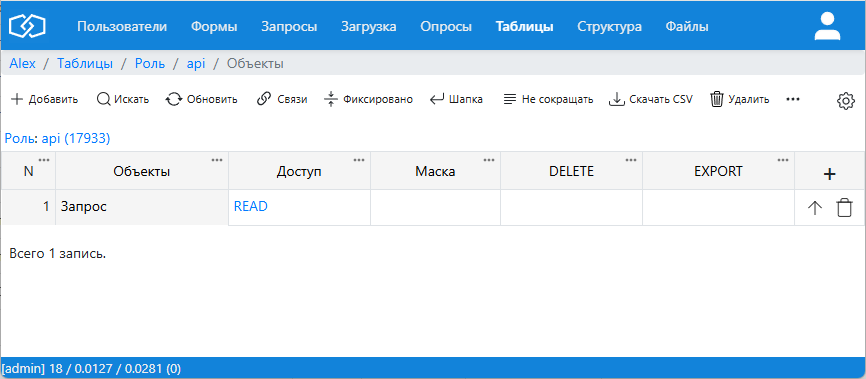The height and width of the screenshot is (379, 866).
Task: Go to the Таблицы breadcrumb link
Action: pos(85,64)
